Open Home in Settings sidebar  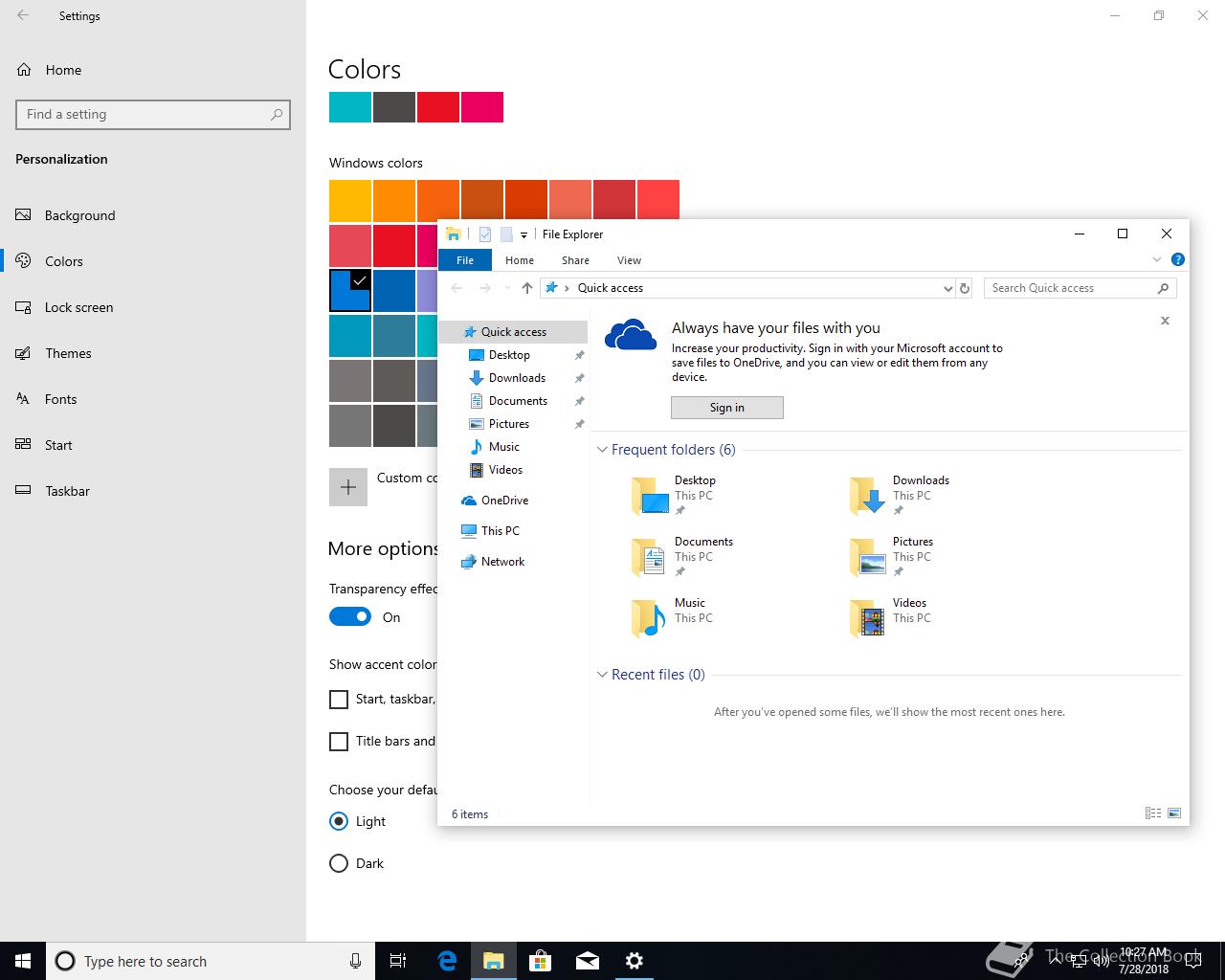153,70
